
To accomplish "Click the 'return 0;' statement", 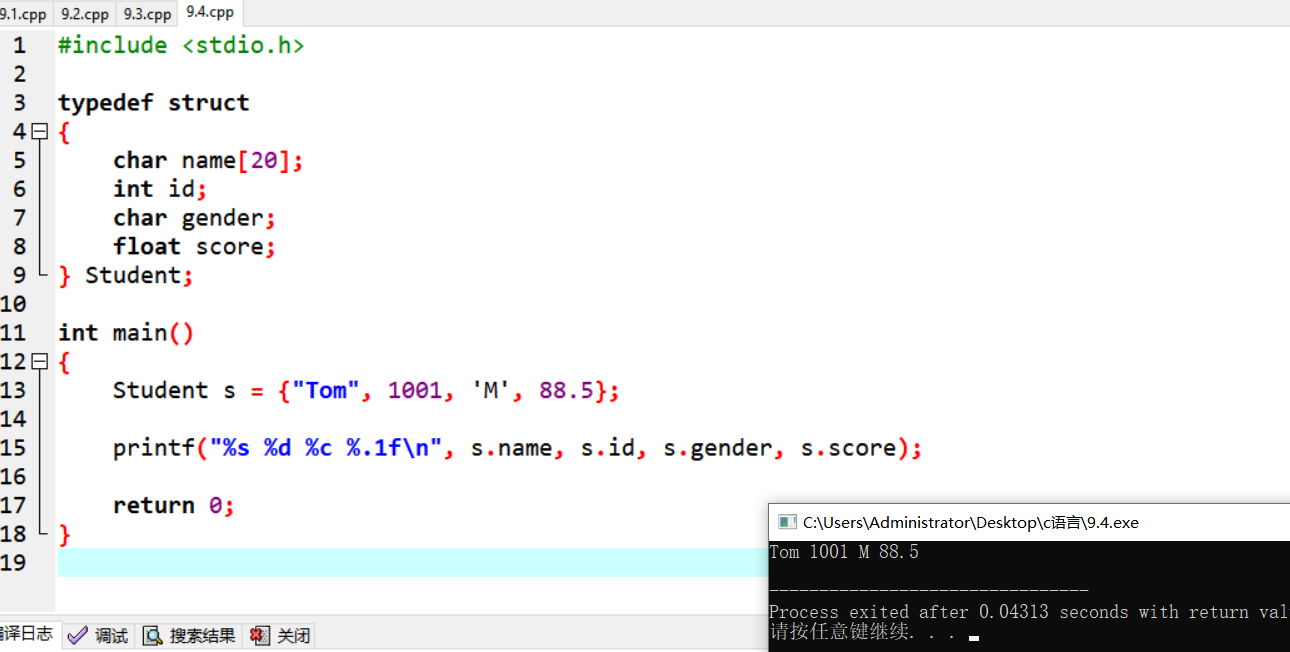I will click(173, 505).
